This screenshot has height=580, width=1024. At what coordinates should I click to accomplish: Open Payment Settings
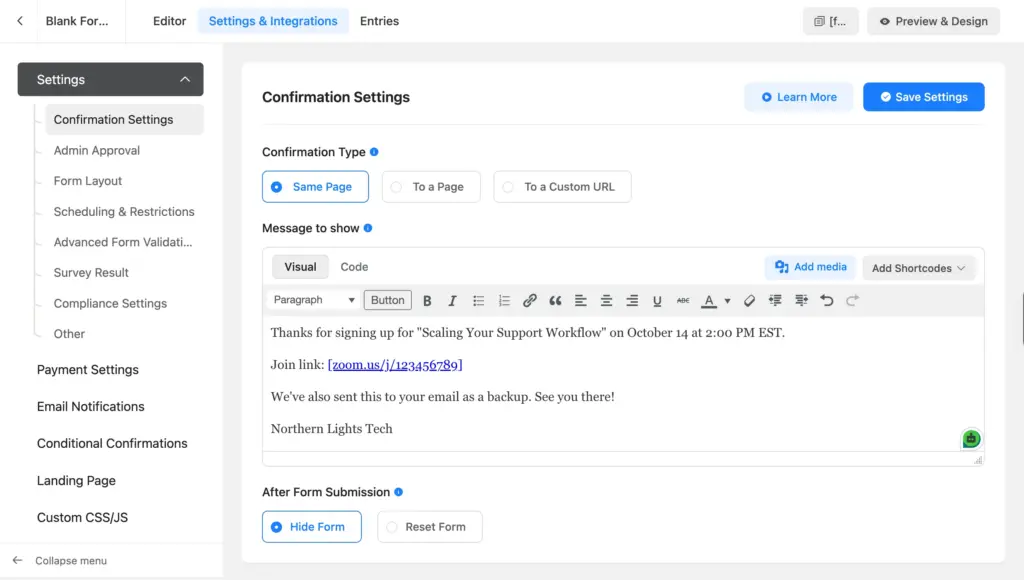(x=88, y=370)
